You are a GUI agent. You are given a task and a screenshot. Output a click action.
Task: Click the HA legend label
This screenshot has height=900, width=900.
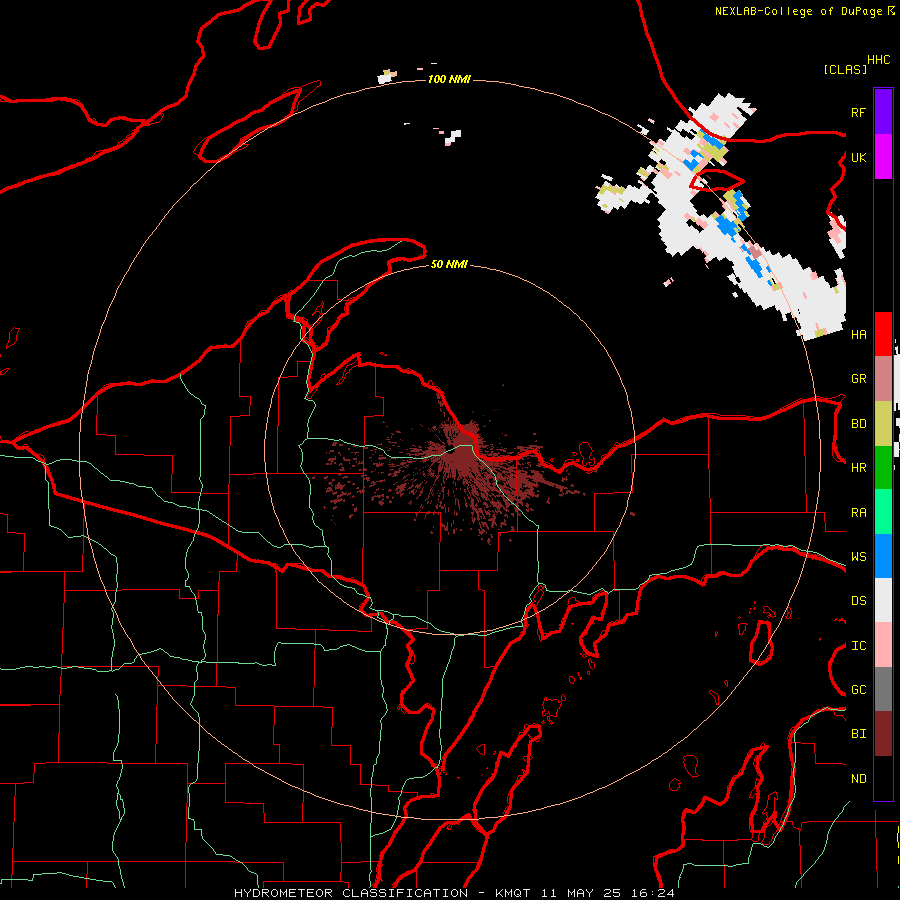point(858,335)
